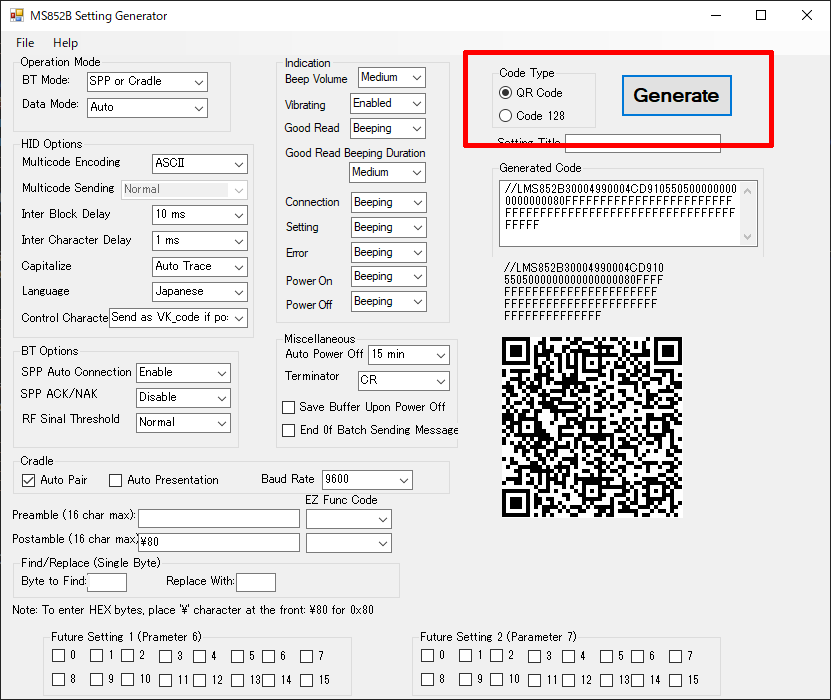Open the Error indication dropdown

pyautogui.click(x=388, y=252)
